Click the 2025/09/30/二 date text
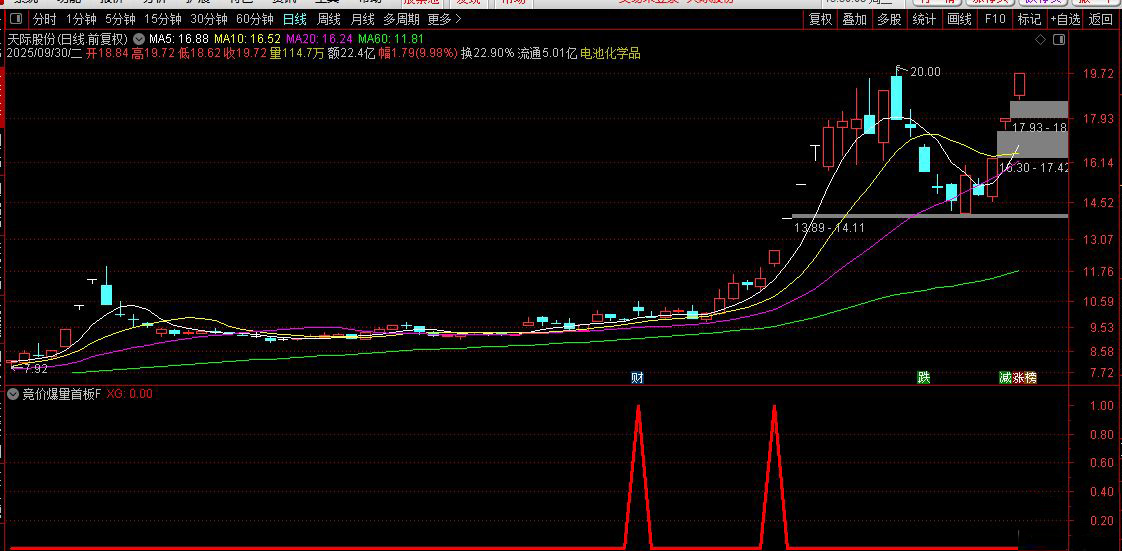This screenshot has width=1122, height=551. tap(45, 53)
